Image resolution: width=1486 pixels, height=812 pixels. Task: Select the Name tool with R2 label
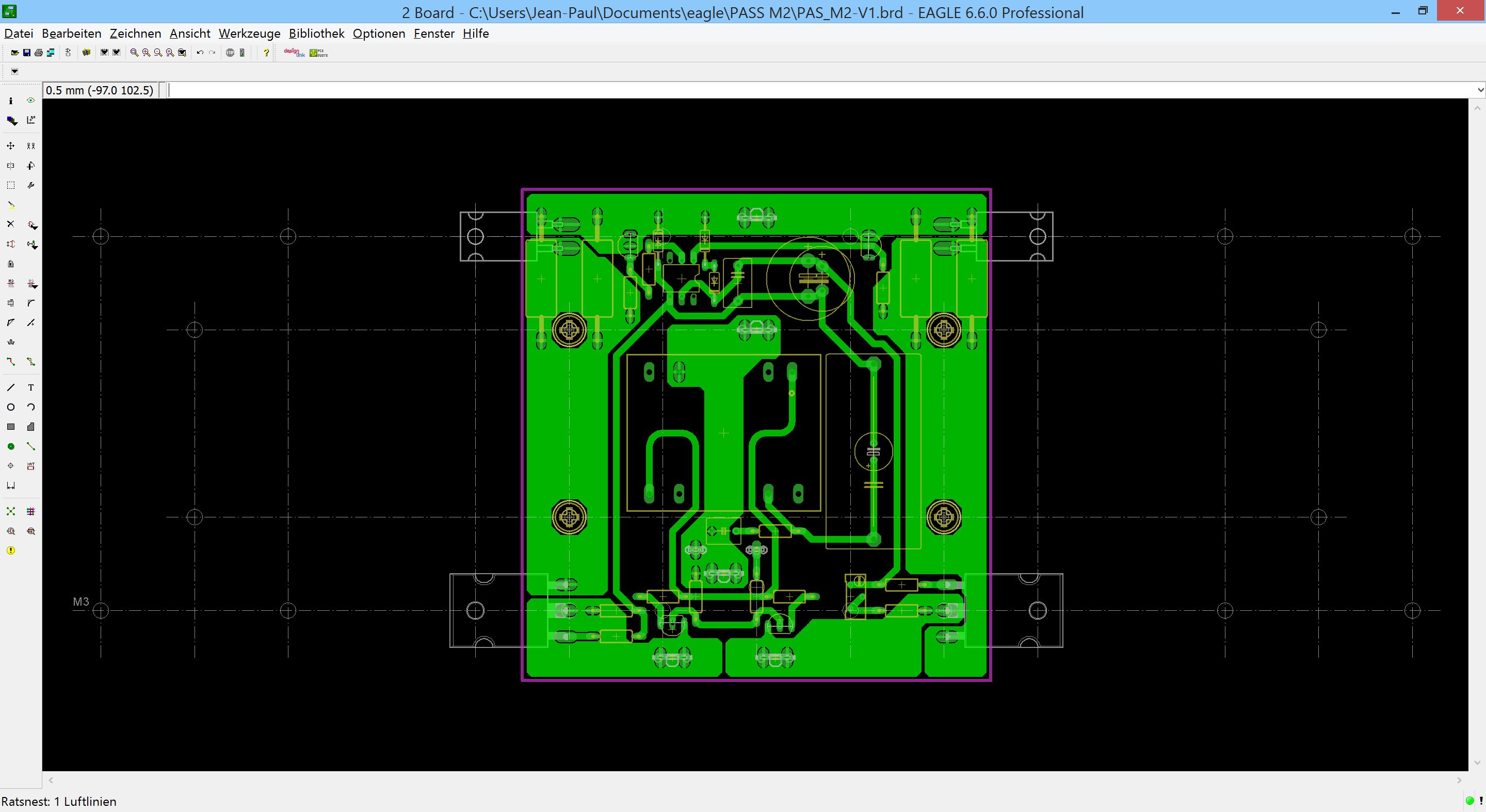pyautogui.click(x=10, y=283)
